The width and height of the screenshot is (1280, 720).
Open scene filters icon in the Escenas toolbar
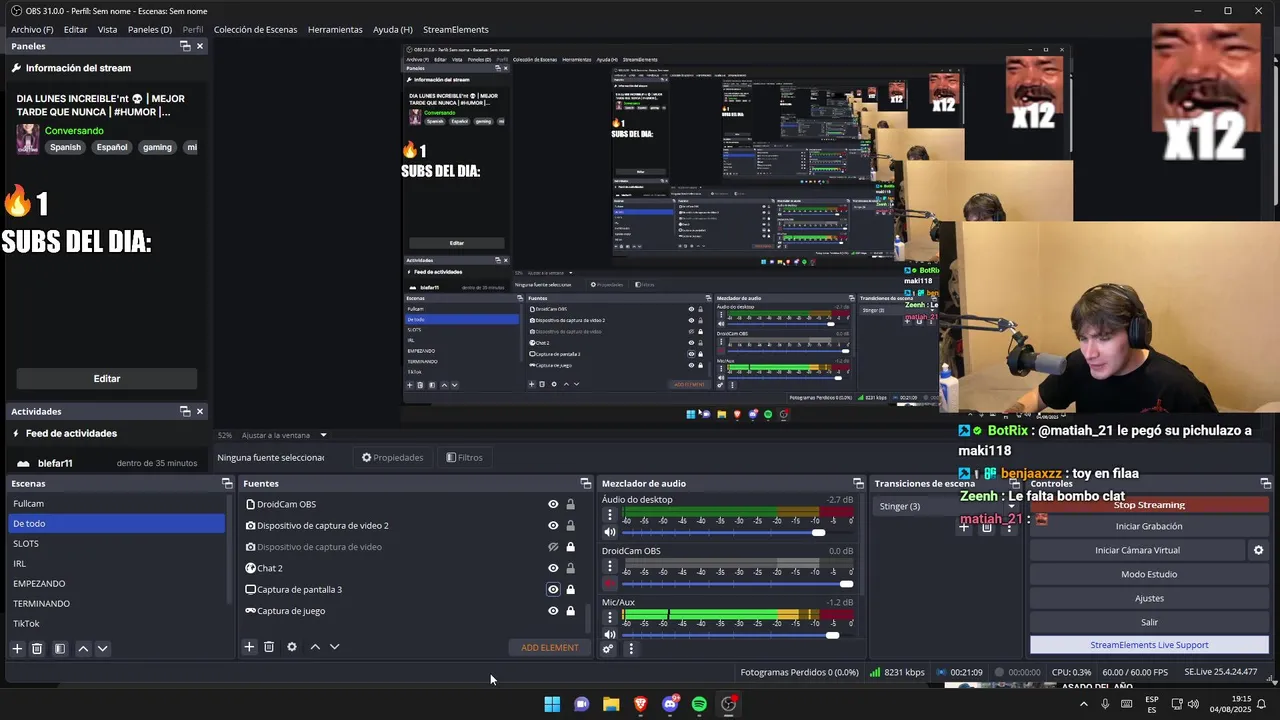click(60, 649)
